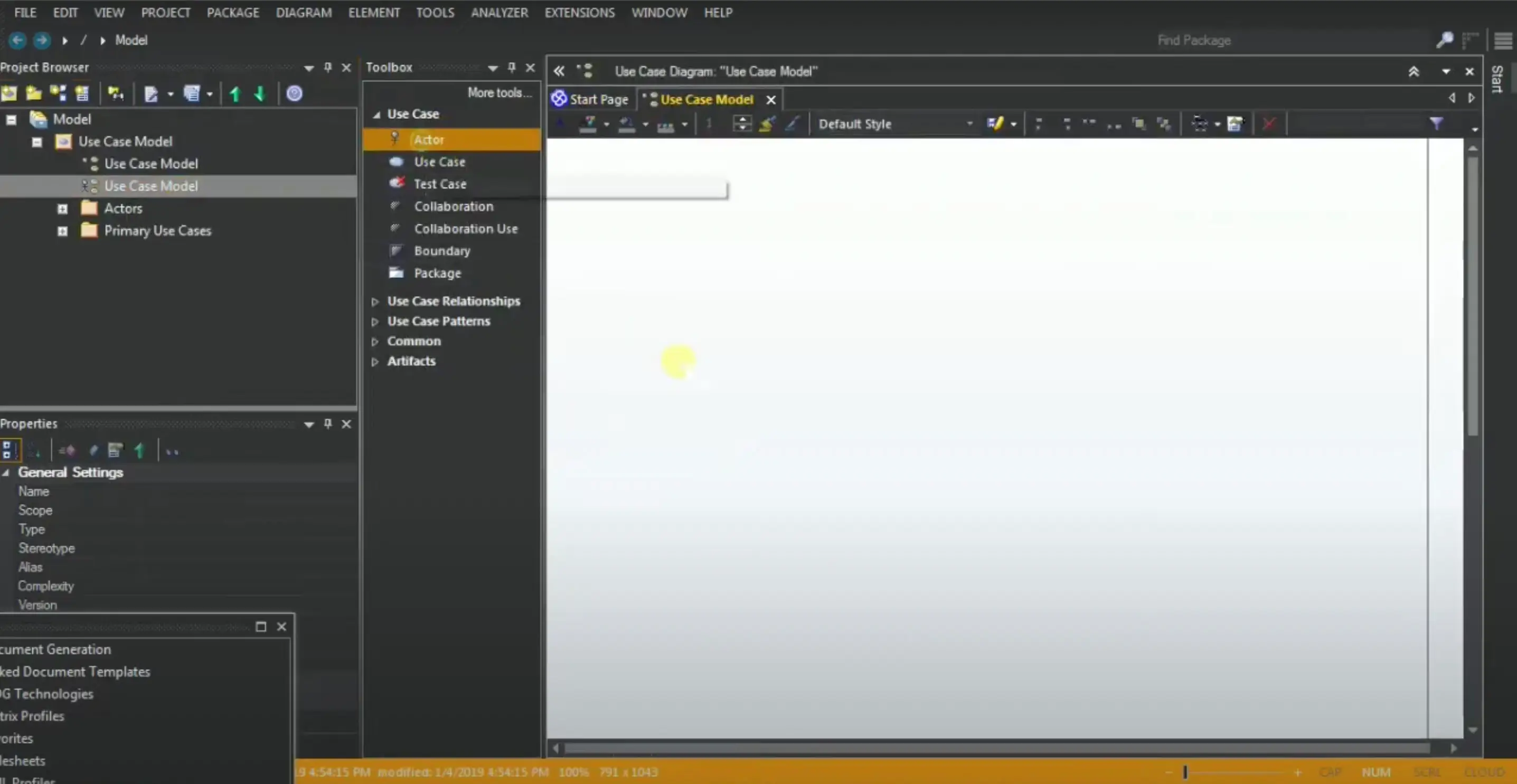Pin the Toolbox panel

(x=511, y=67)
